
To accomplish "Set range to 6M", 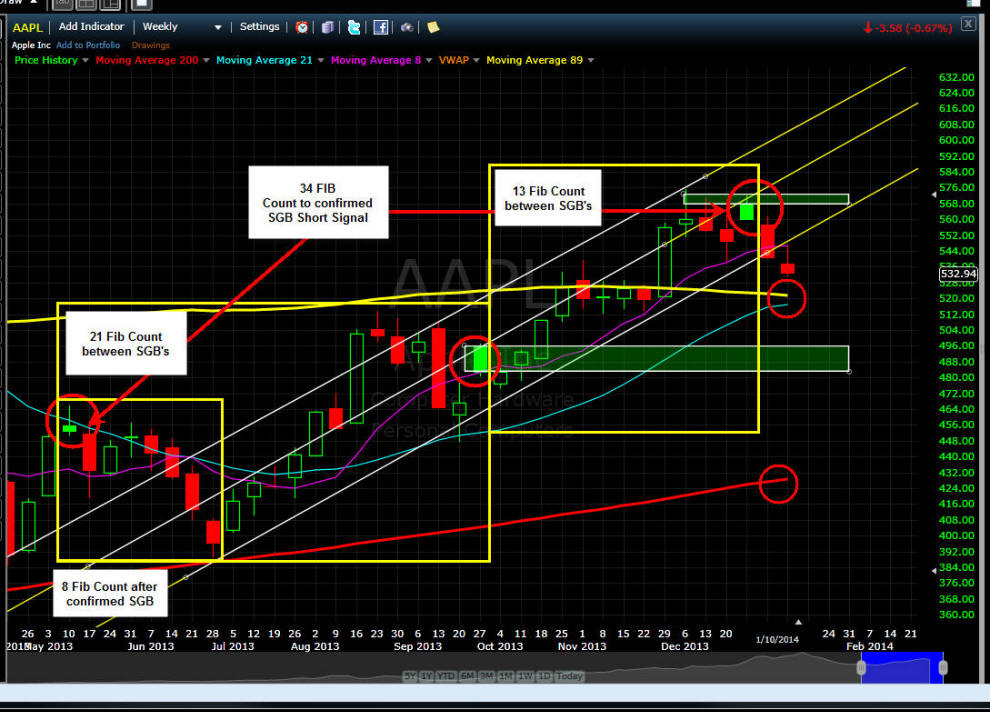I will pyautogui.click(x=467, y=676).
